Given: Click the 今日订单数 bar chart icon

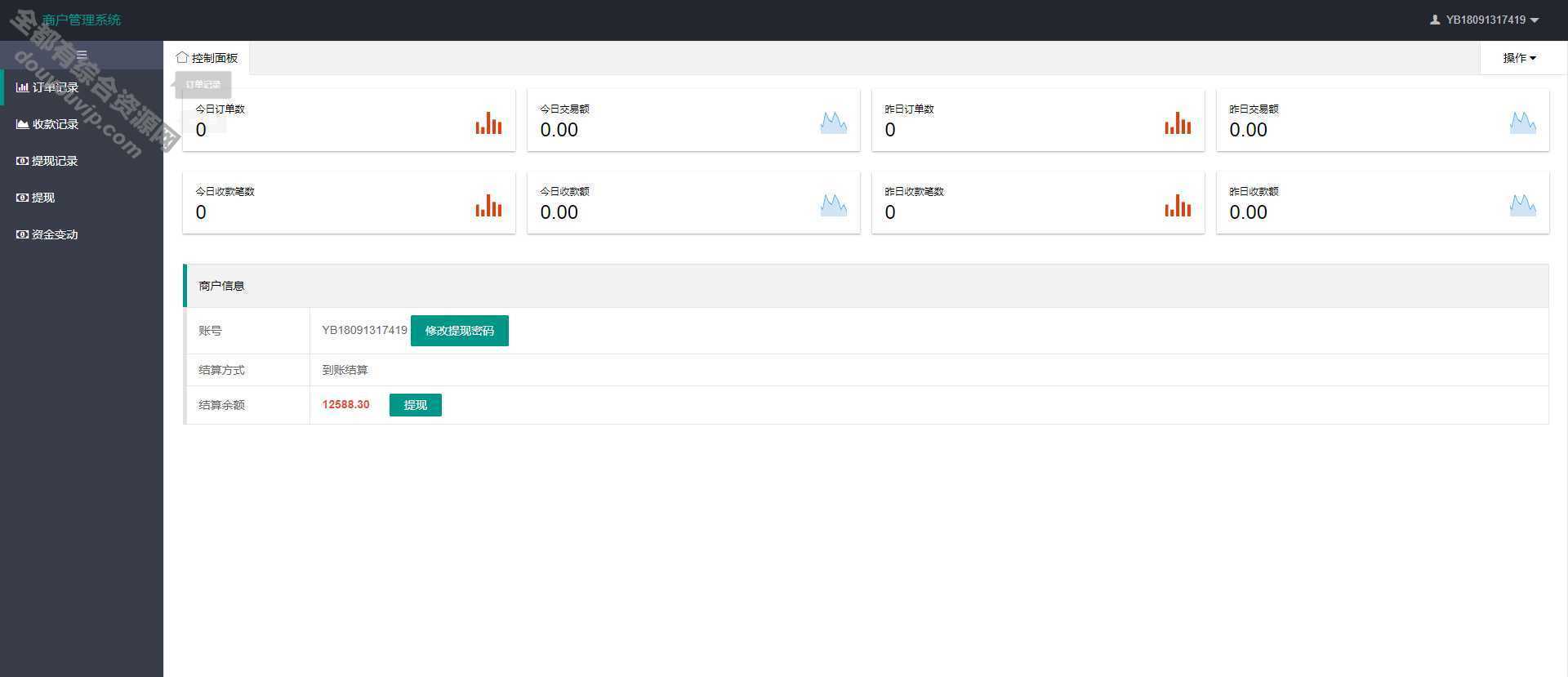Looking at the screenshot, I should pyautogui.click(x=488, y=123).
